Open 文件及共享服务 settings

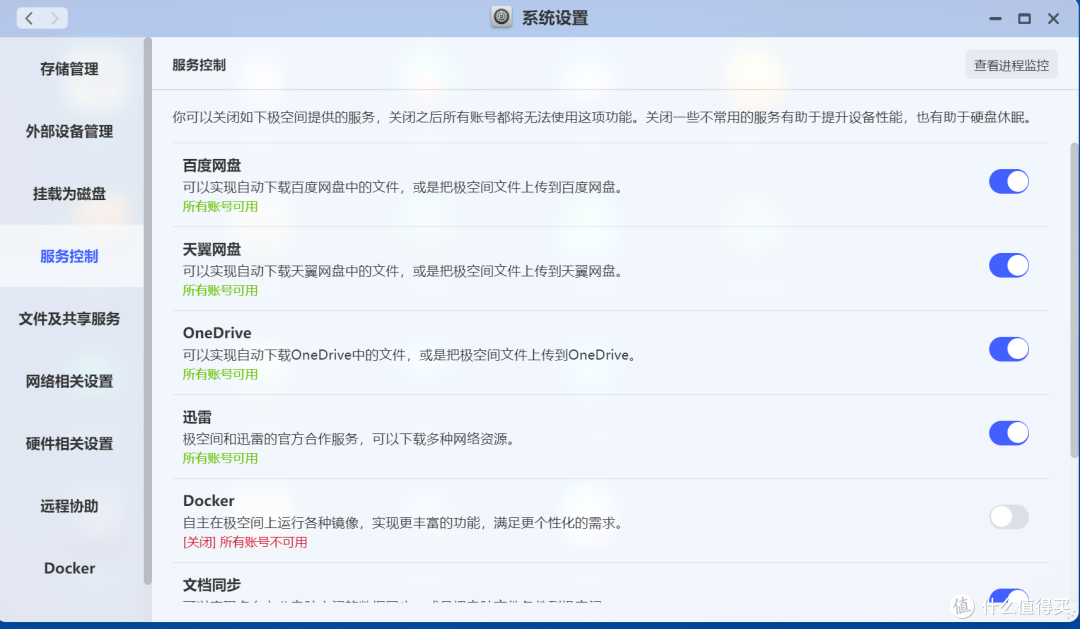point(69,319)
